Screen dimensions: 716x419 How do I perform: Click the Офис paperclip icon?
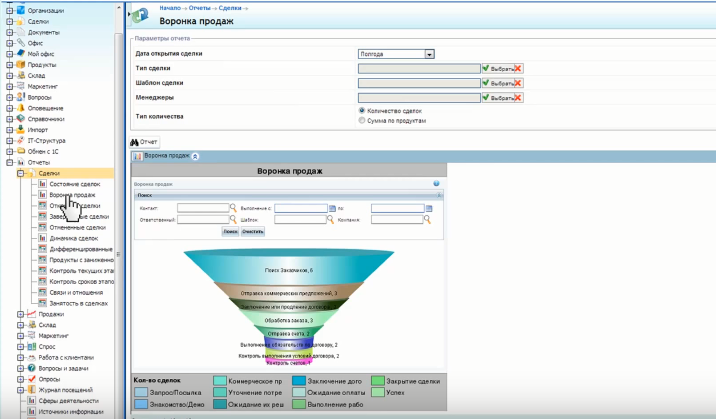click(21, 42)
